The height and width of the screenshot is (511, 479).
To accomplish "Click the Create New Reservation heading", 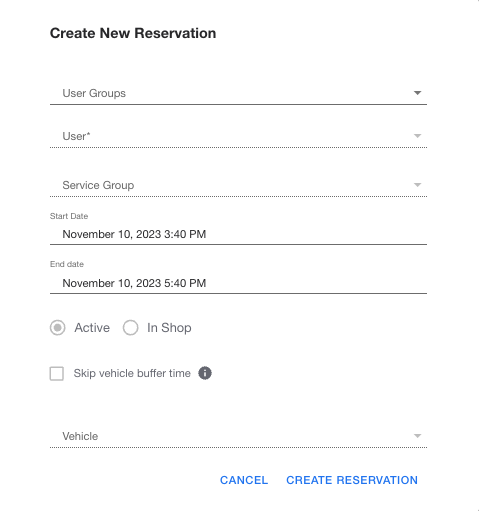I will (133, 33).
